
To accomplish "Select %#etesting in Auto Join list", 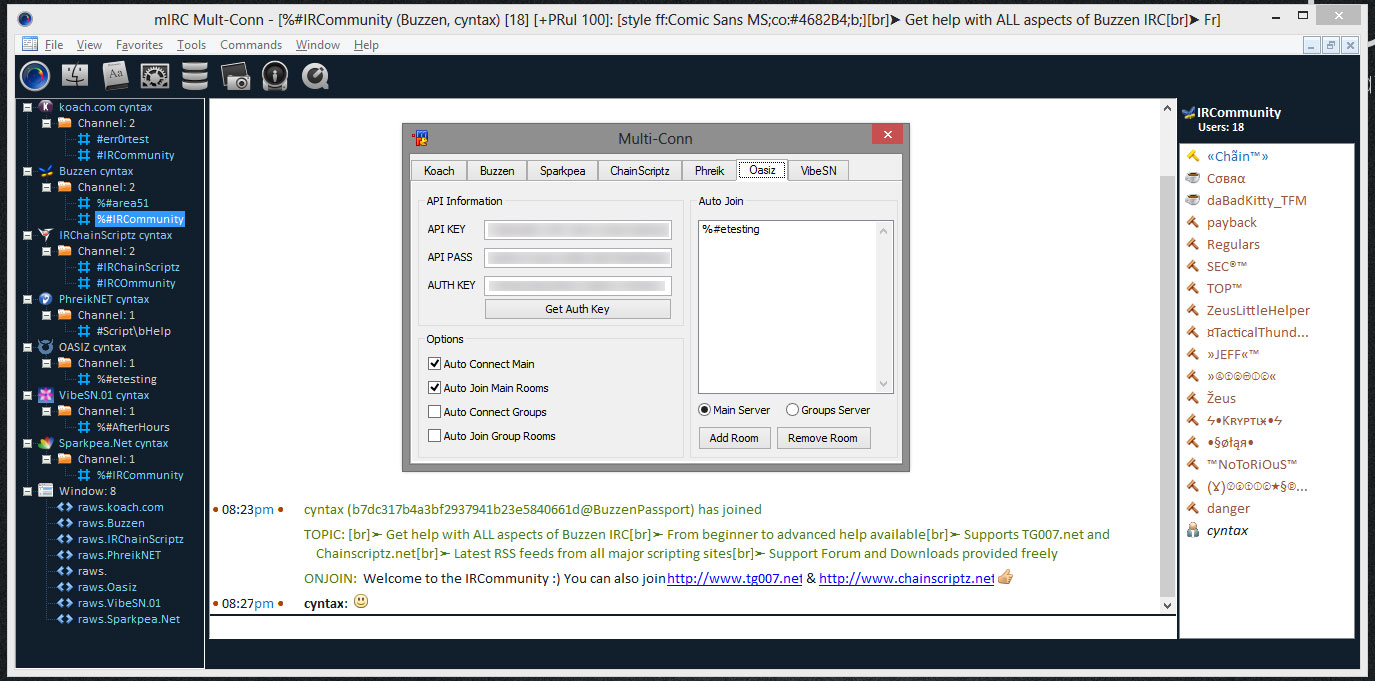I will pos(730,229).
